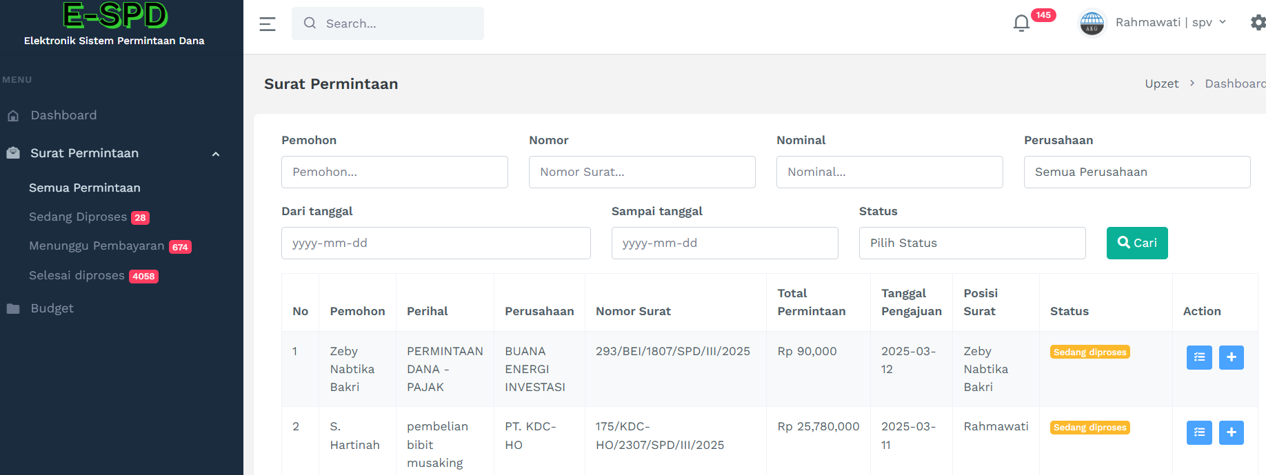Click the Nomor Surat input field
This screenshot has width=1275, height=475.
pos(642,172)
